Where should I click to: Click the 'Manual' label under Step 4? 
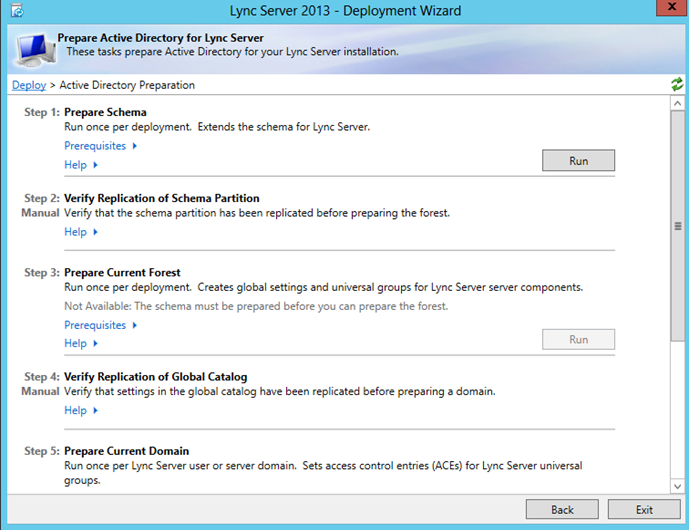click(40, 391)
